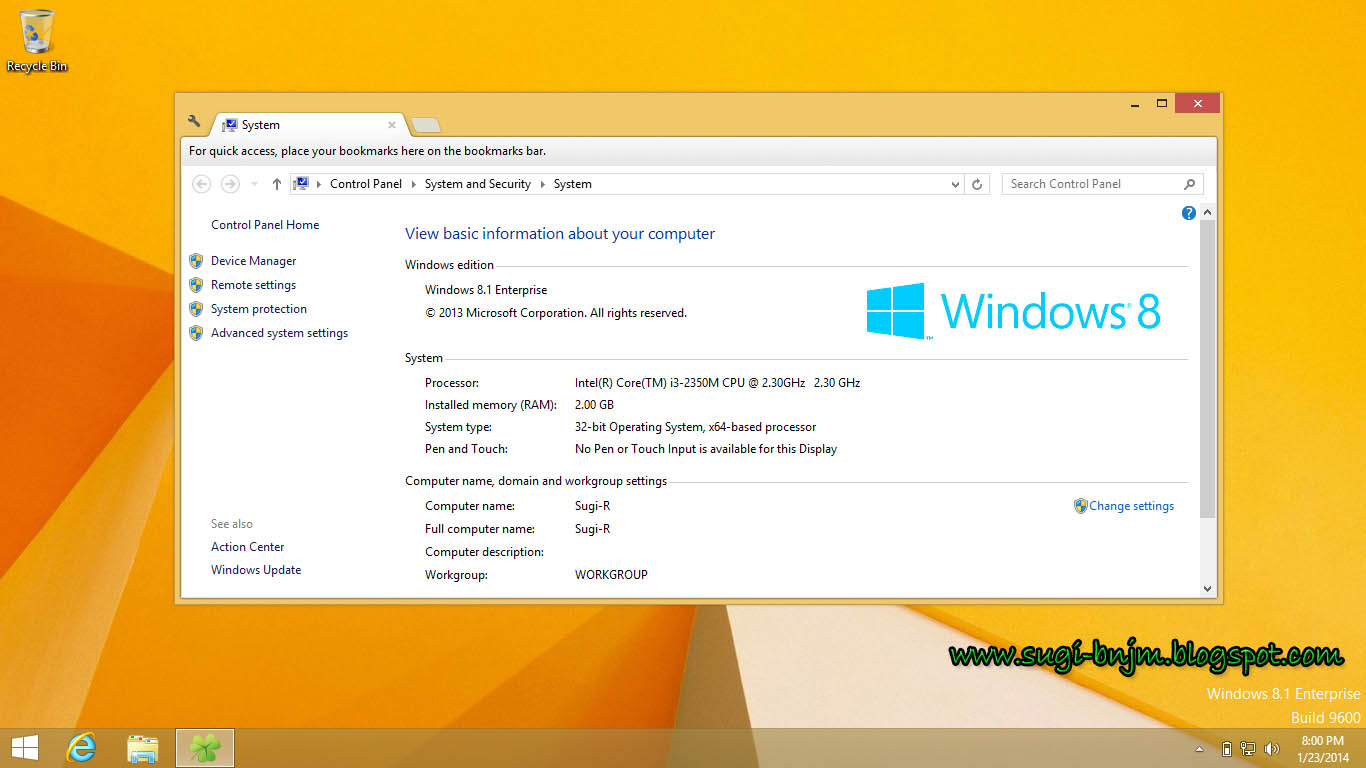
Task: Expand hidden icons with the tray chevron
Action: click(x=1199, y=747)
